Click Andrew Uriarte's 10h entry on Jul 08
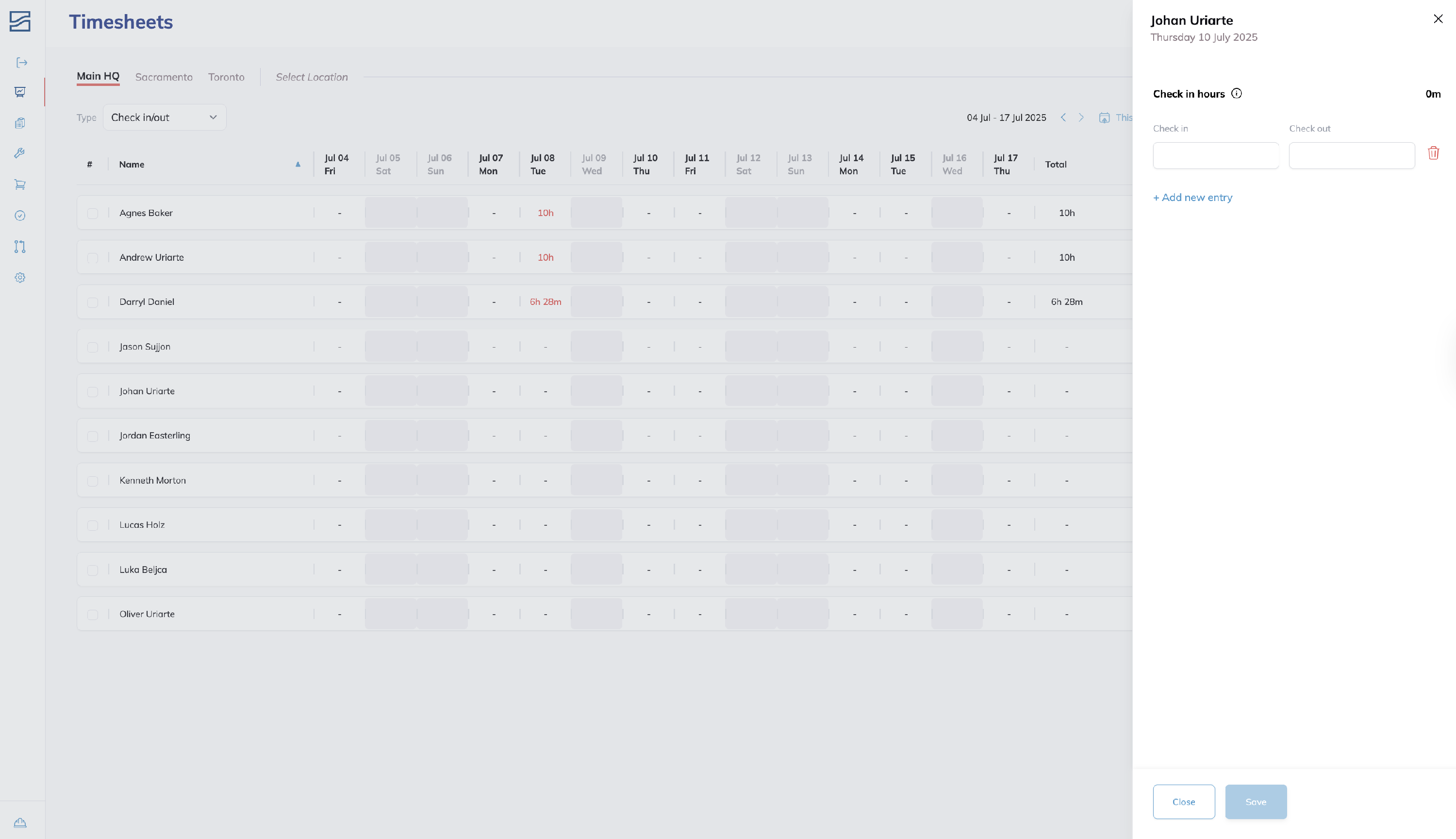The image size is (1456, 839). [x=546, y=258]
